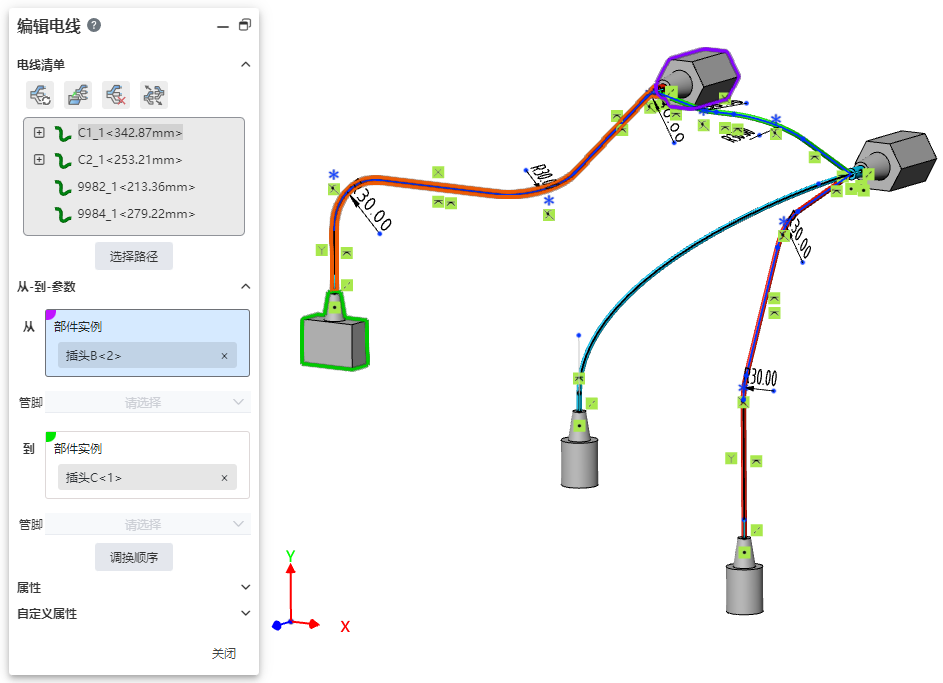Open help for 编辑电线 panel

tap(94, 26)
